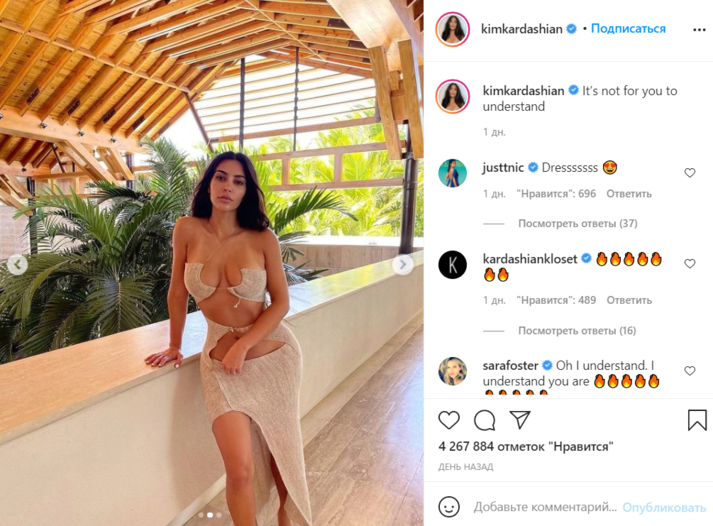Expand the 16 replies under kardashiankloset's comment

(577, 331)
